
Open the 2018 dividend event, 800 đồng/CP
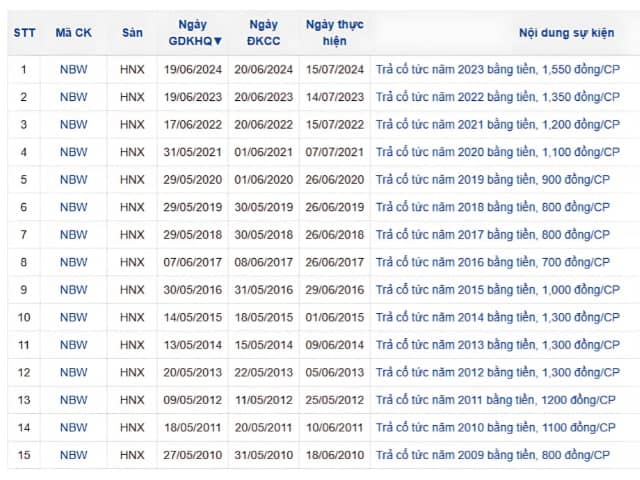tap(493, 207)
